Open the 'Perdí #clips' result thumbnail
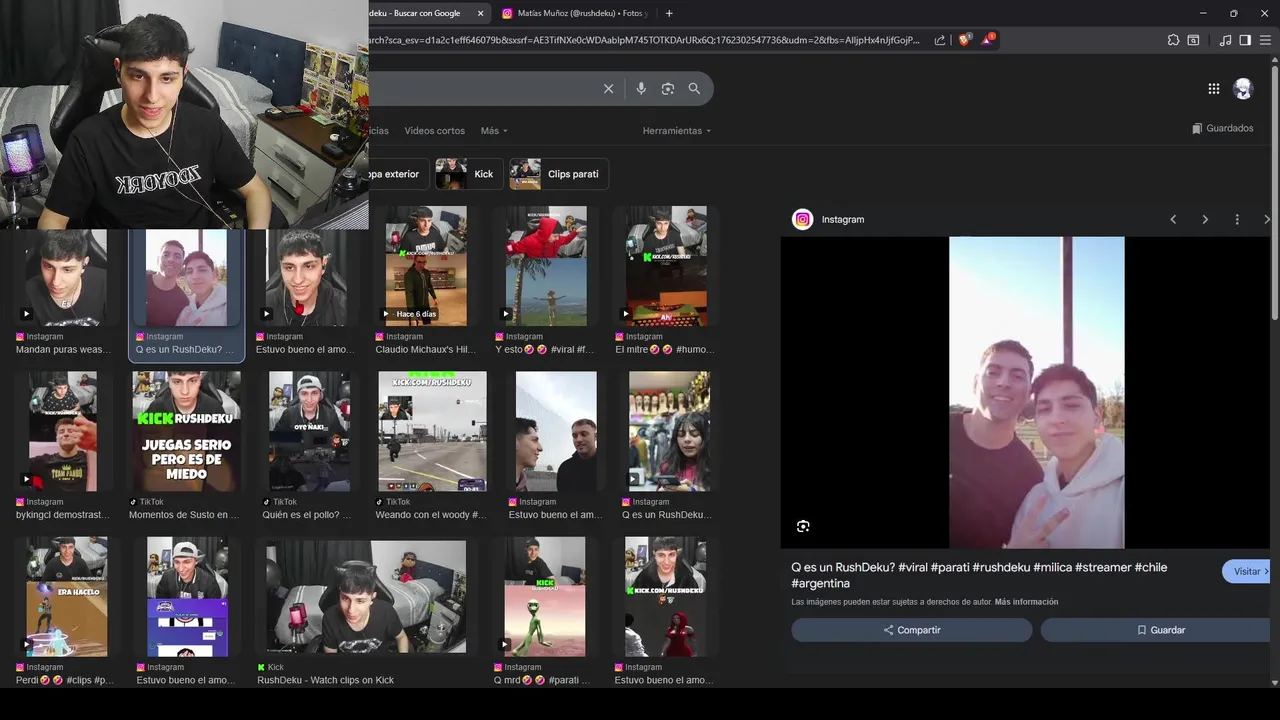The width and height of the screenshot is (1280, 720). [66, 596]
